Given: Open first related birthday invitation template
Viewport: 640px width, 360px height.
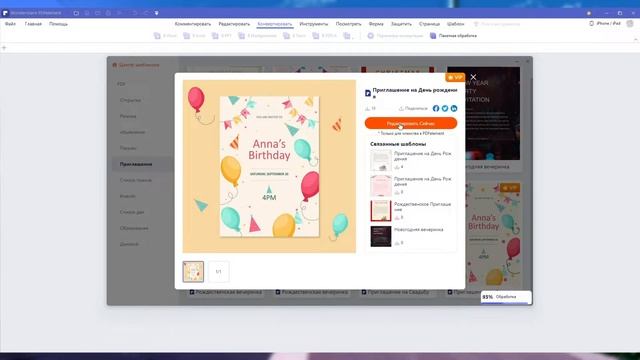Looking at the screenshot, I should [x=412, y=160].
